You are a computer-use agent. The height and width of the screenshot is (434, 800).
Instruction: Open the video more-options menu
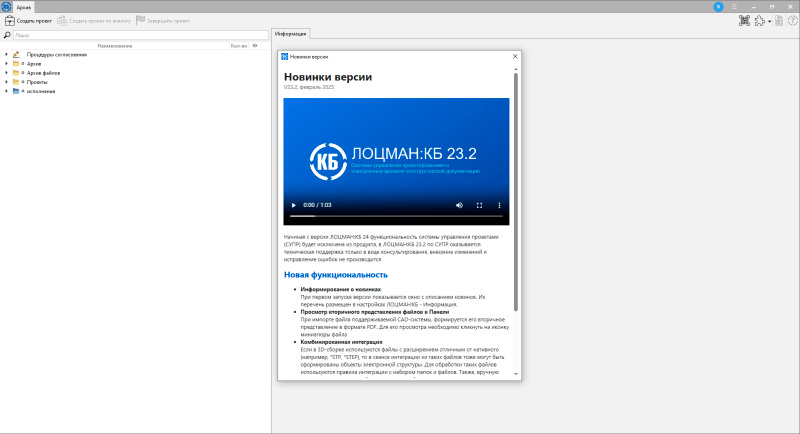[499, 205]
